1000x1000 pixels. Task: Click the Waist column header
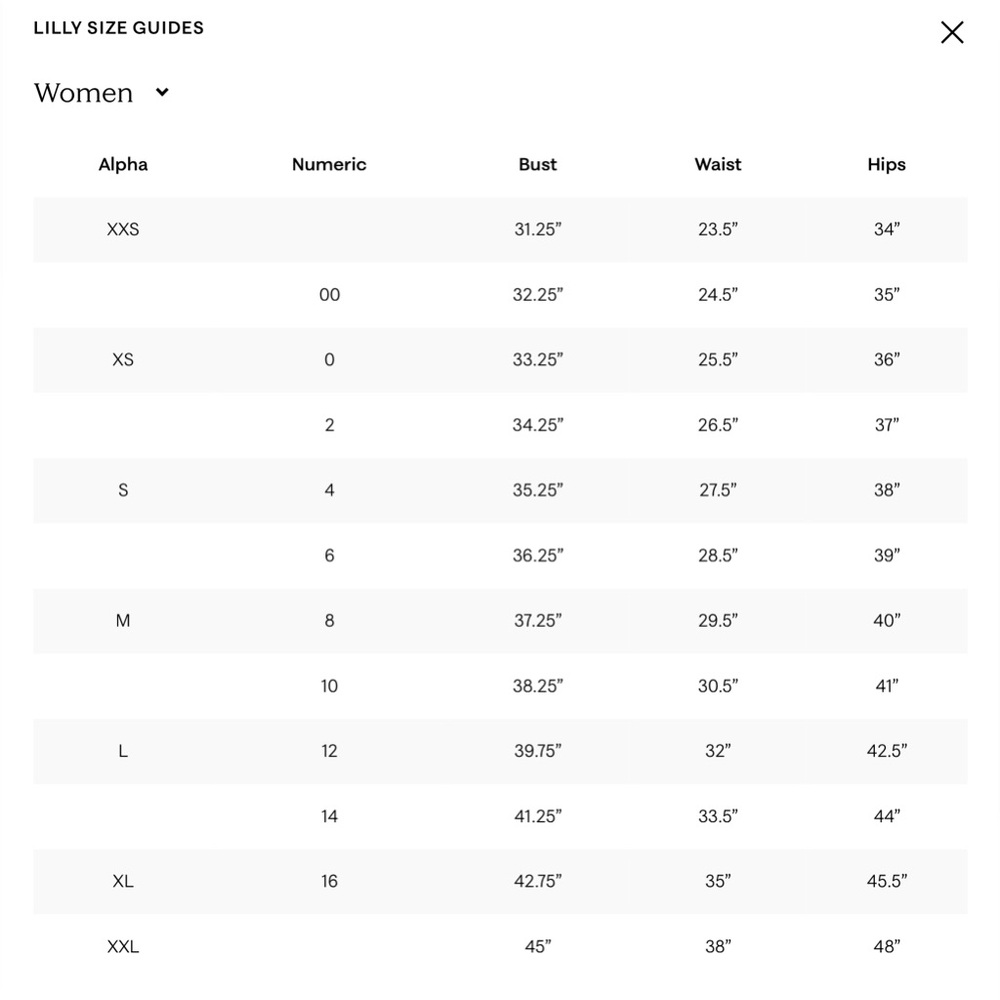coord(718,165)
